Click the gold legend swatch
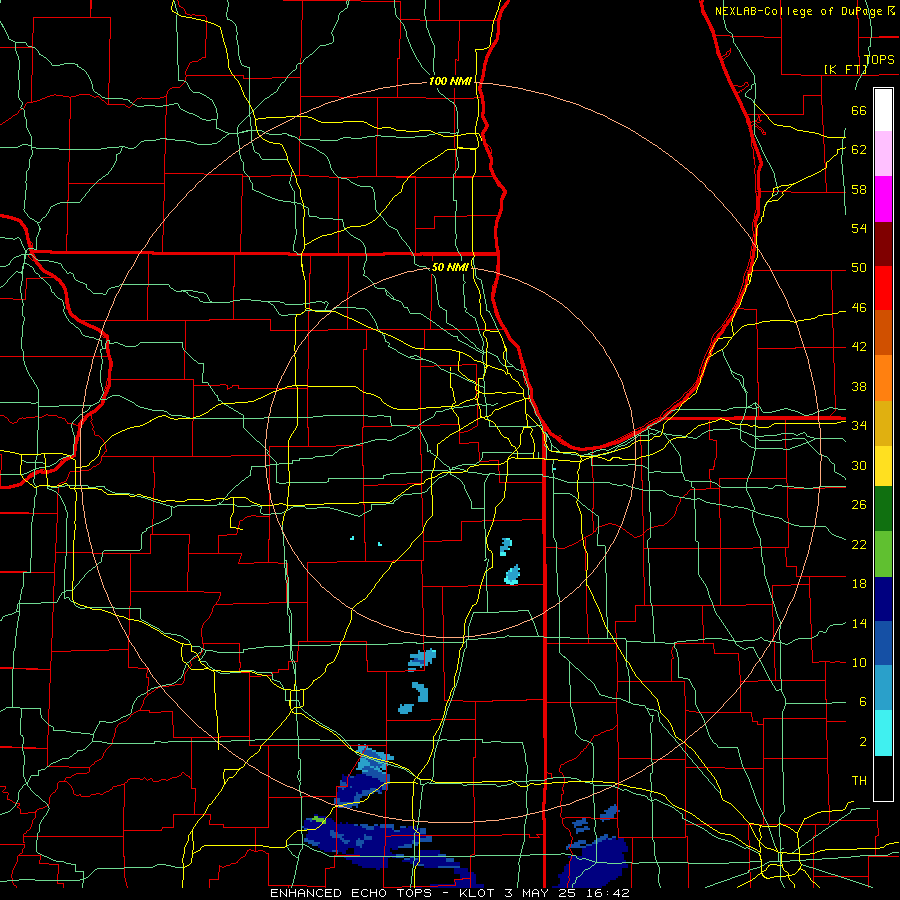 (x=883, y=423)
